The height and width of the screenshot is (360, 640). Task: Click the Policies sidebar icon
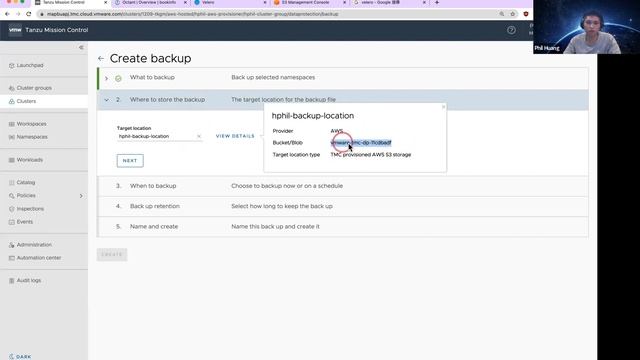coord(11,196)
